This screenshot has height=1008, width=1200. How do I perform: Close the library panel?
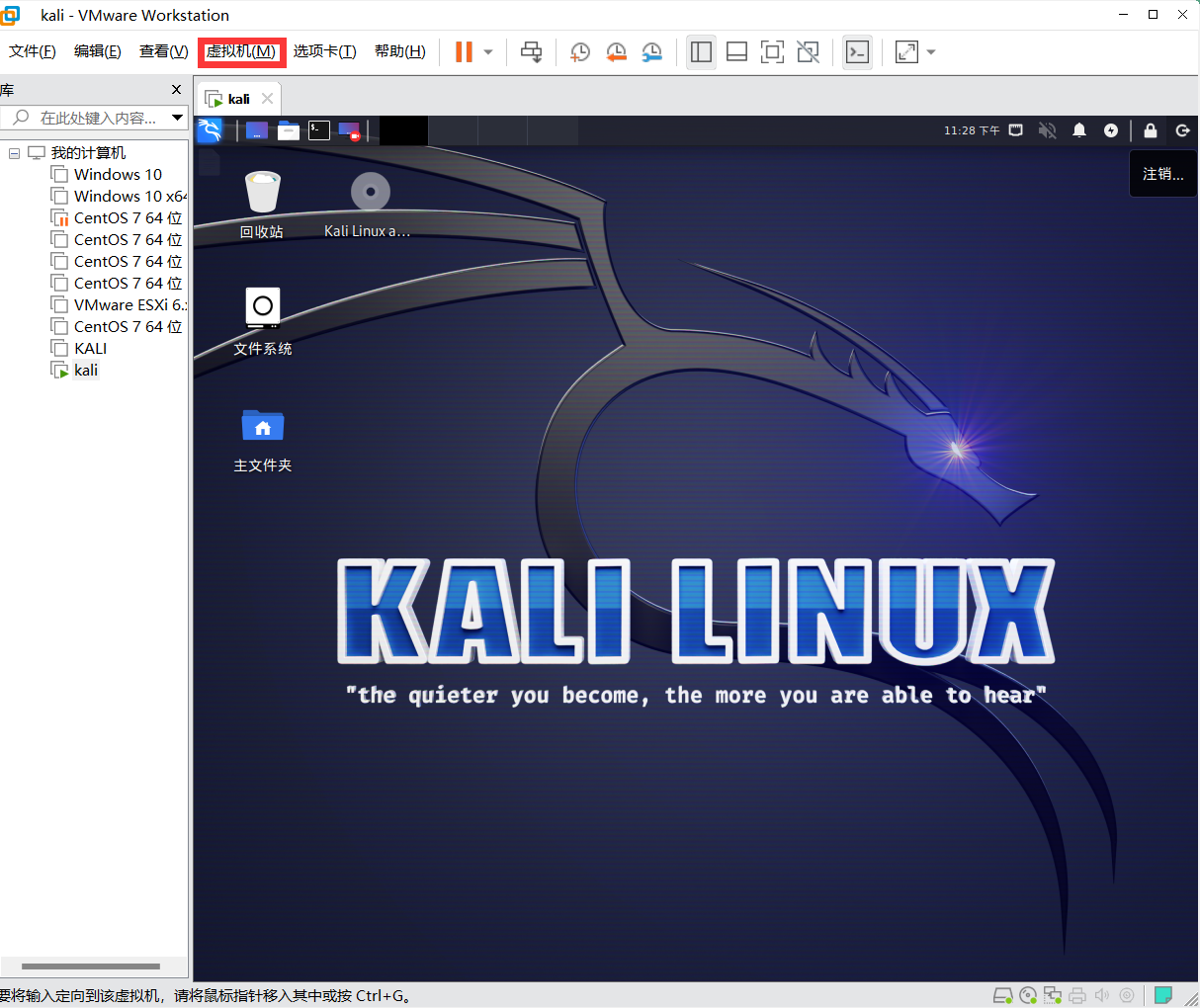(176, 90)
